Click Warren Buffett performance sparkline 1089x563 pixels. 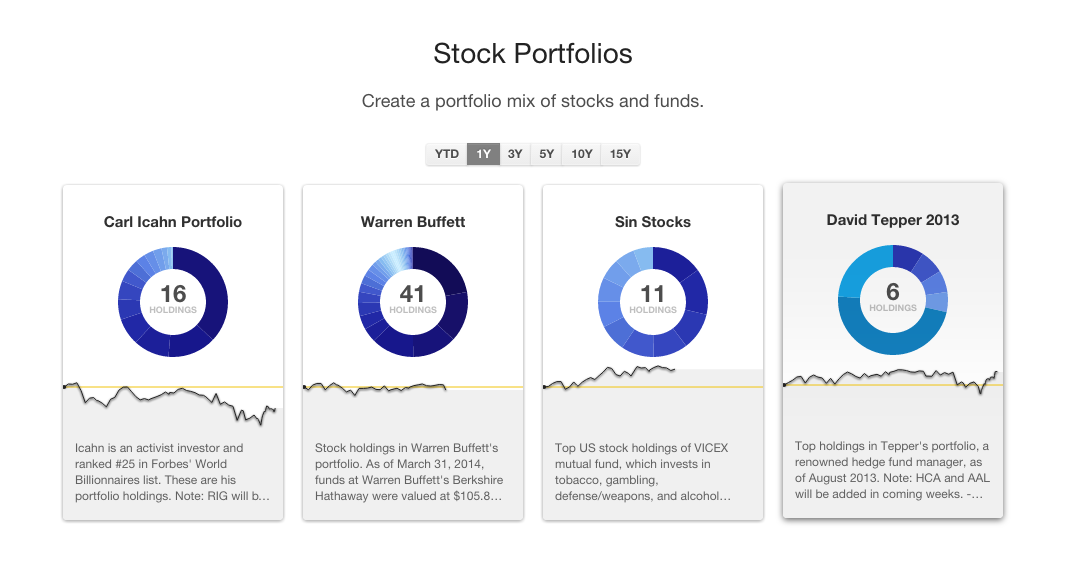click(375, 387)
